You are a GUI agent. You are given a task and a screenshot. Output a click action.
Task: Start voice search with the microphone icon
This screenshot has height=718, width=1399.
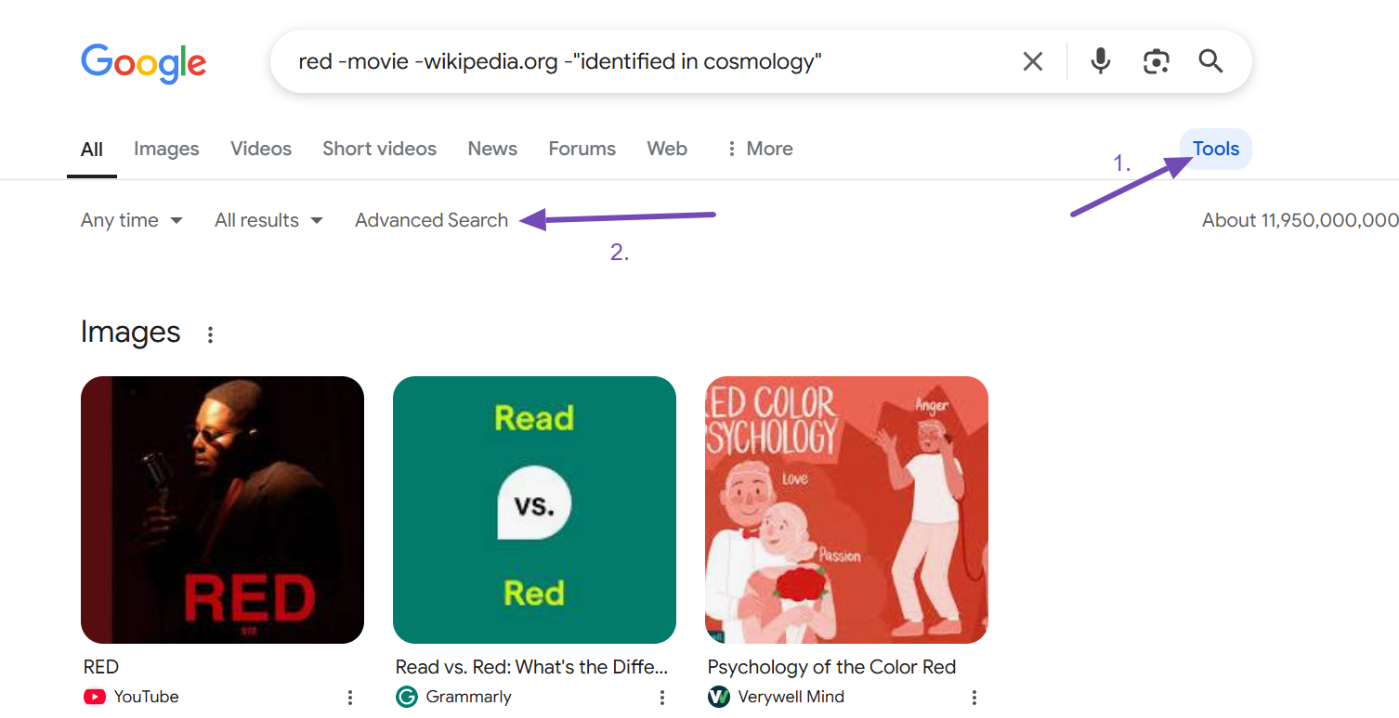[1100, 62]
